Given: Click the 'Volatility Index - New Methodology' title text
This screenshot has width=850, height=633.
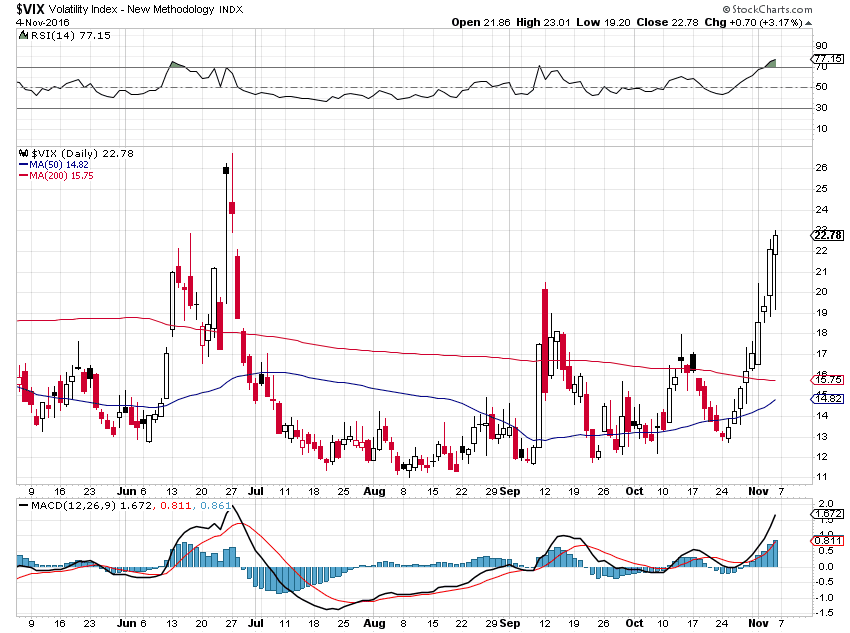Looking at the screenshot, I should coord(132,9).
